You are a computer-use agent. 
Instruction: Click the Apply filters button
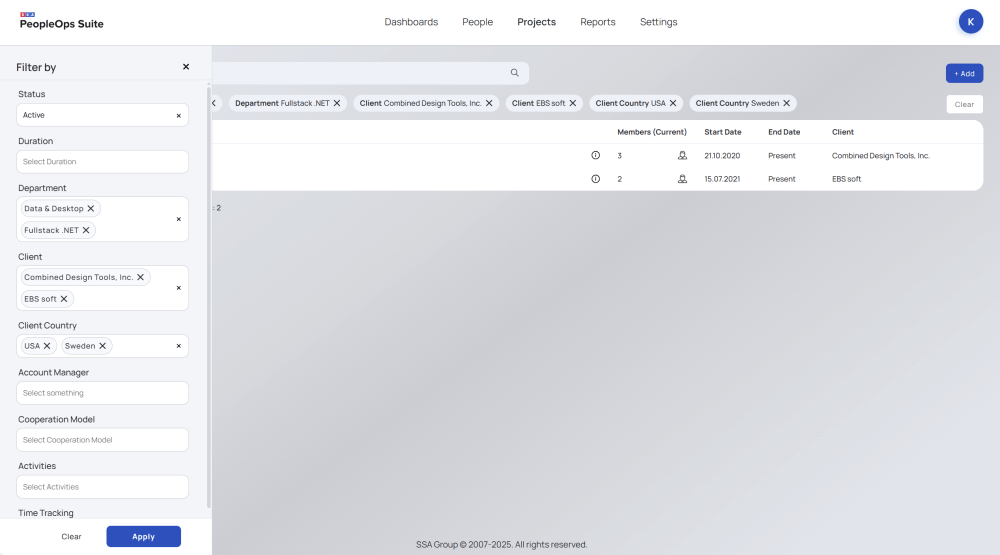point(144,537)
